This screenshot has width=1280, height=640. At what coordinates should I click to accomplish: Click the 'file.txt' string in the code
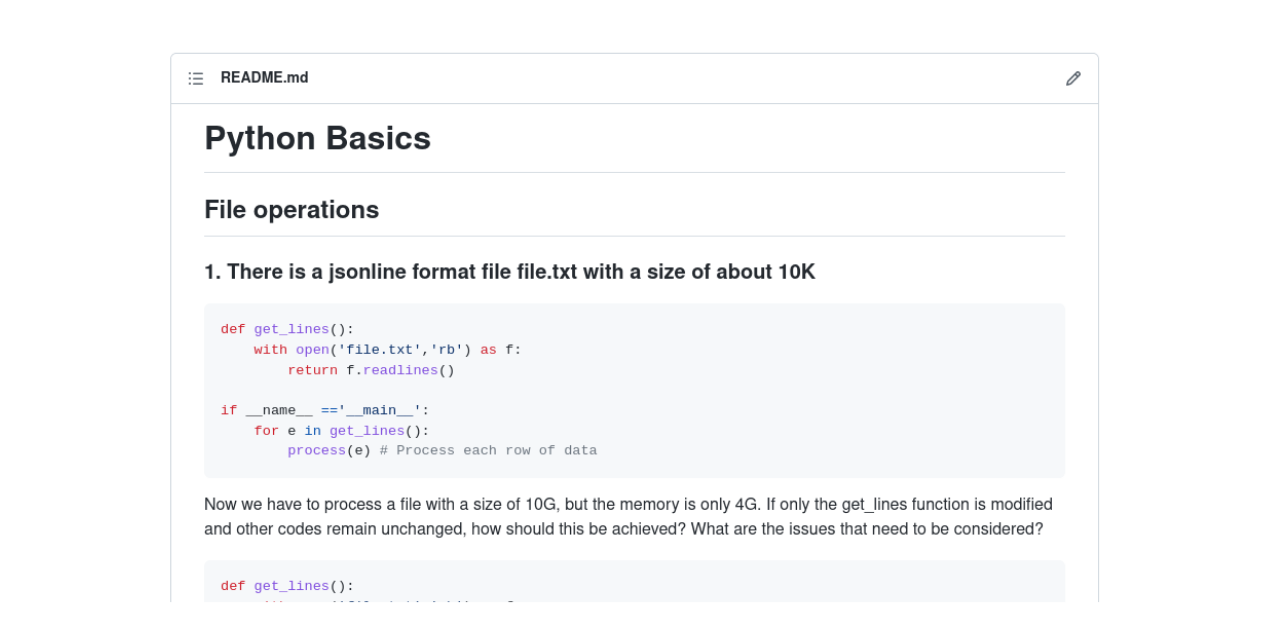379,350
